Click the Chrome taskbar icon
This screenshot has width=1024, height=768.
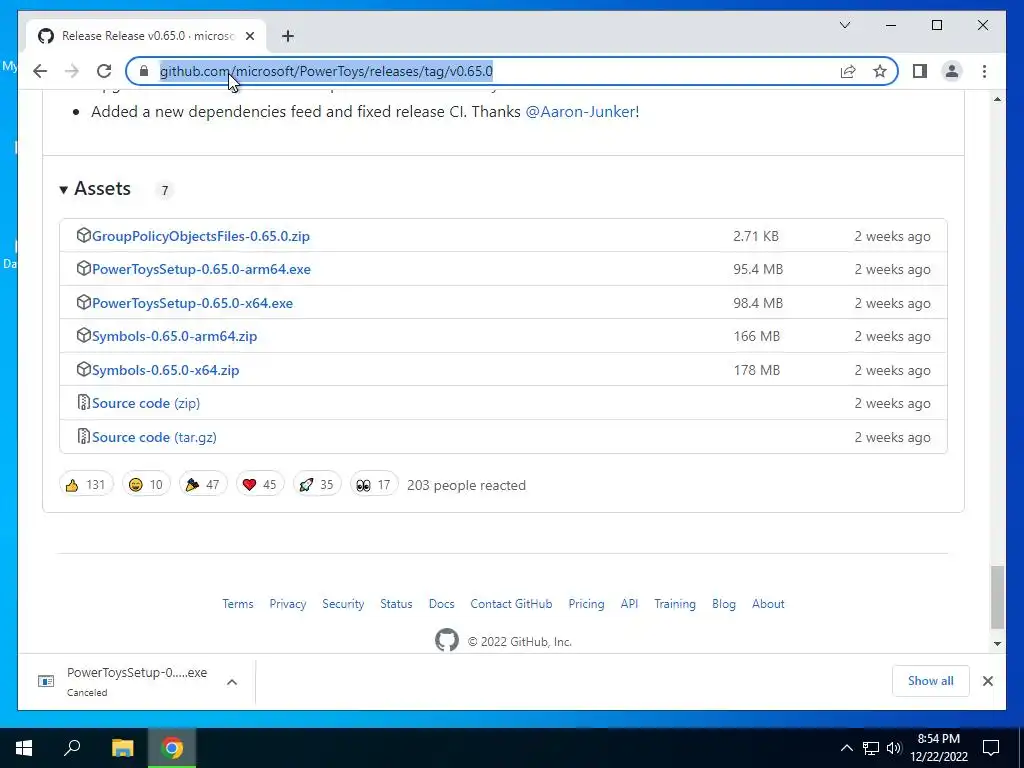[172, 748]
